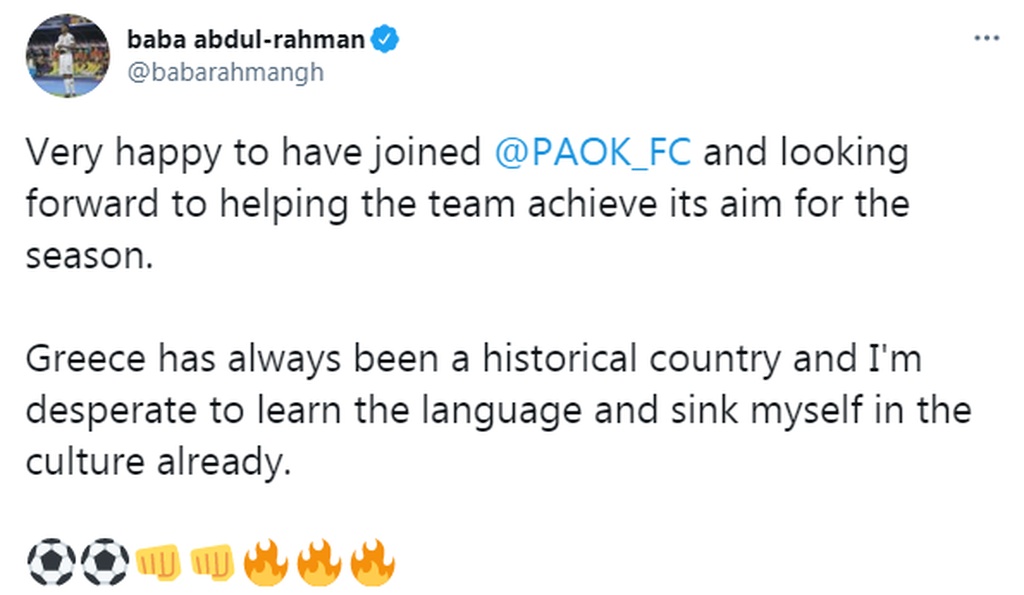Click the second soccer ball emoji

pyautogui.click(x=104, y=563)
